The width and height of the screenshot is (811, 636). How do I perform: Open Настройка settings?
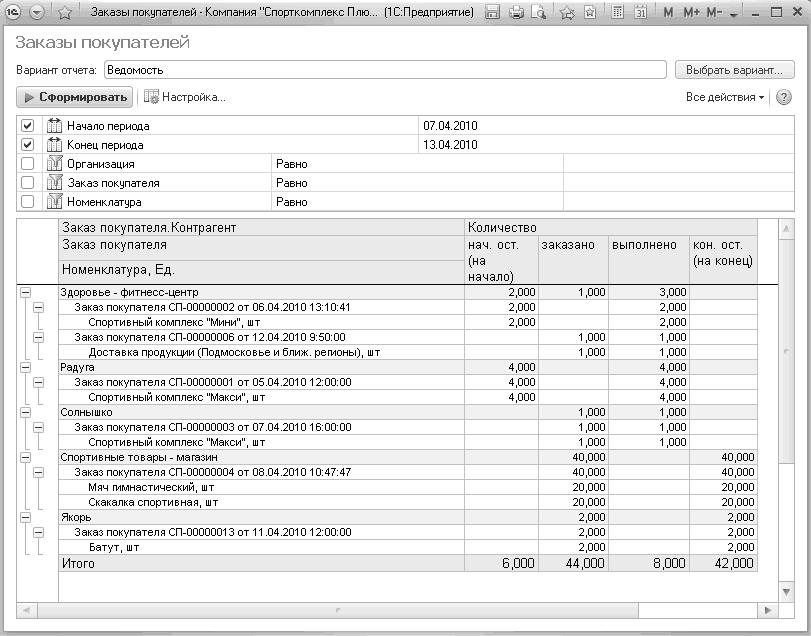(x=185, y=97)
